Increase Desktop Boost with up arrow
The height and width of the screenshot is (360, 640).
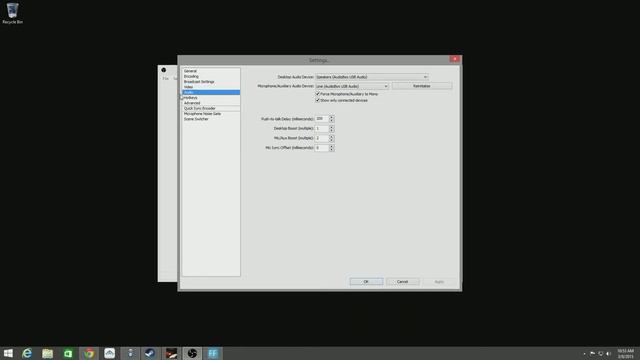click(331, 127)
